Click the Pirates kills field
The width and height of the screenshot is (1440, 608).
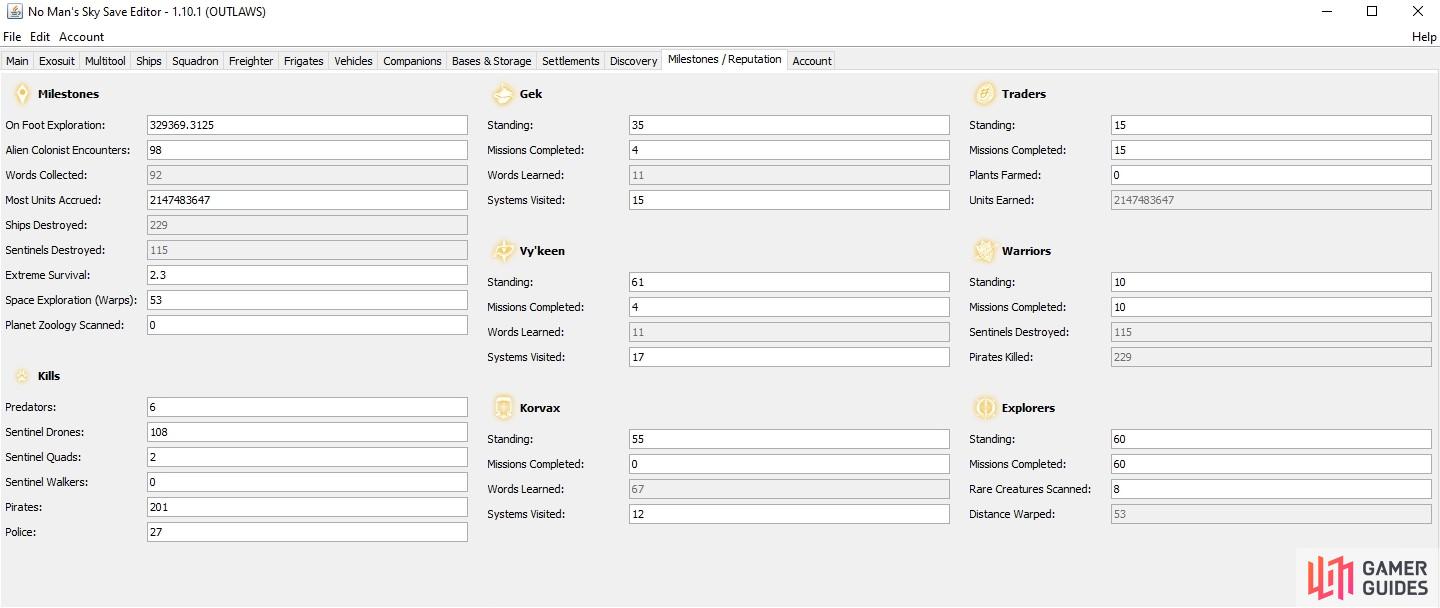click(307, 507)
